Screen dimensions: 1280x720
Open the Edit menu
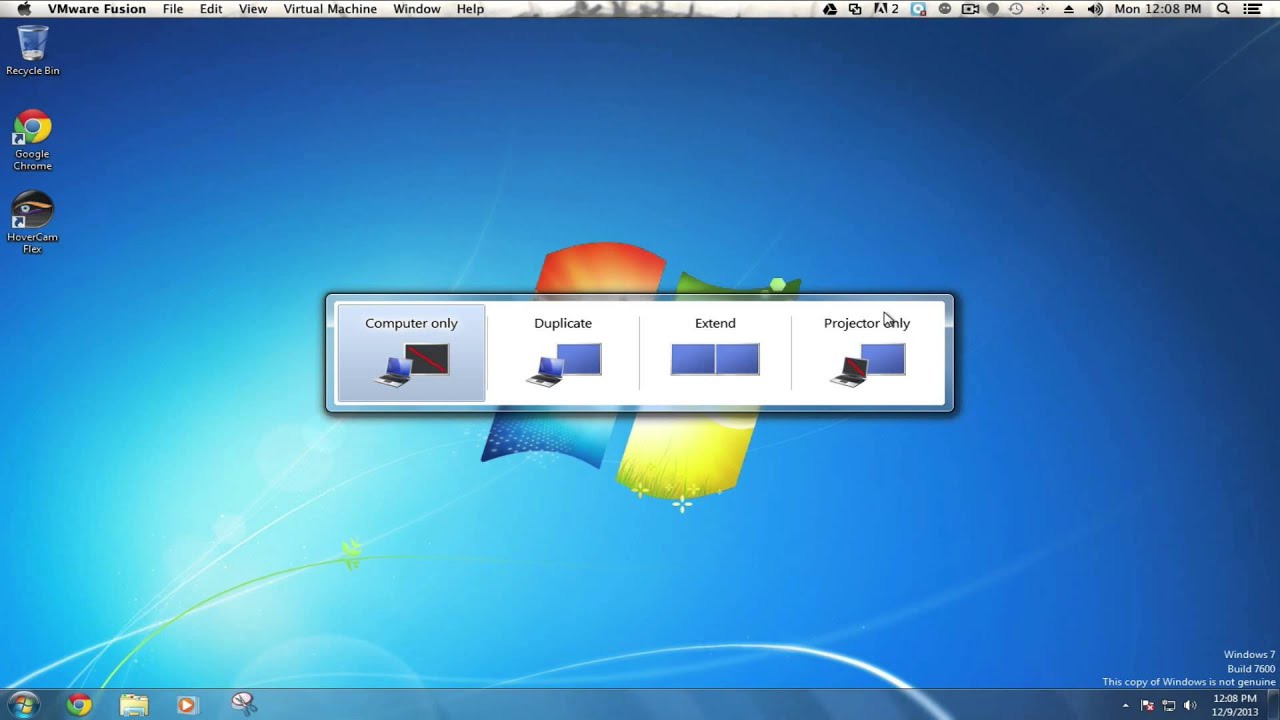pos(211,9)
